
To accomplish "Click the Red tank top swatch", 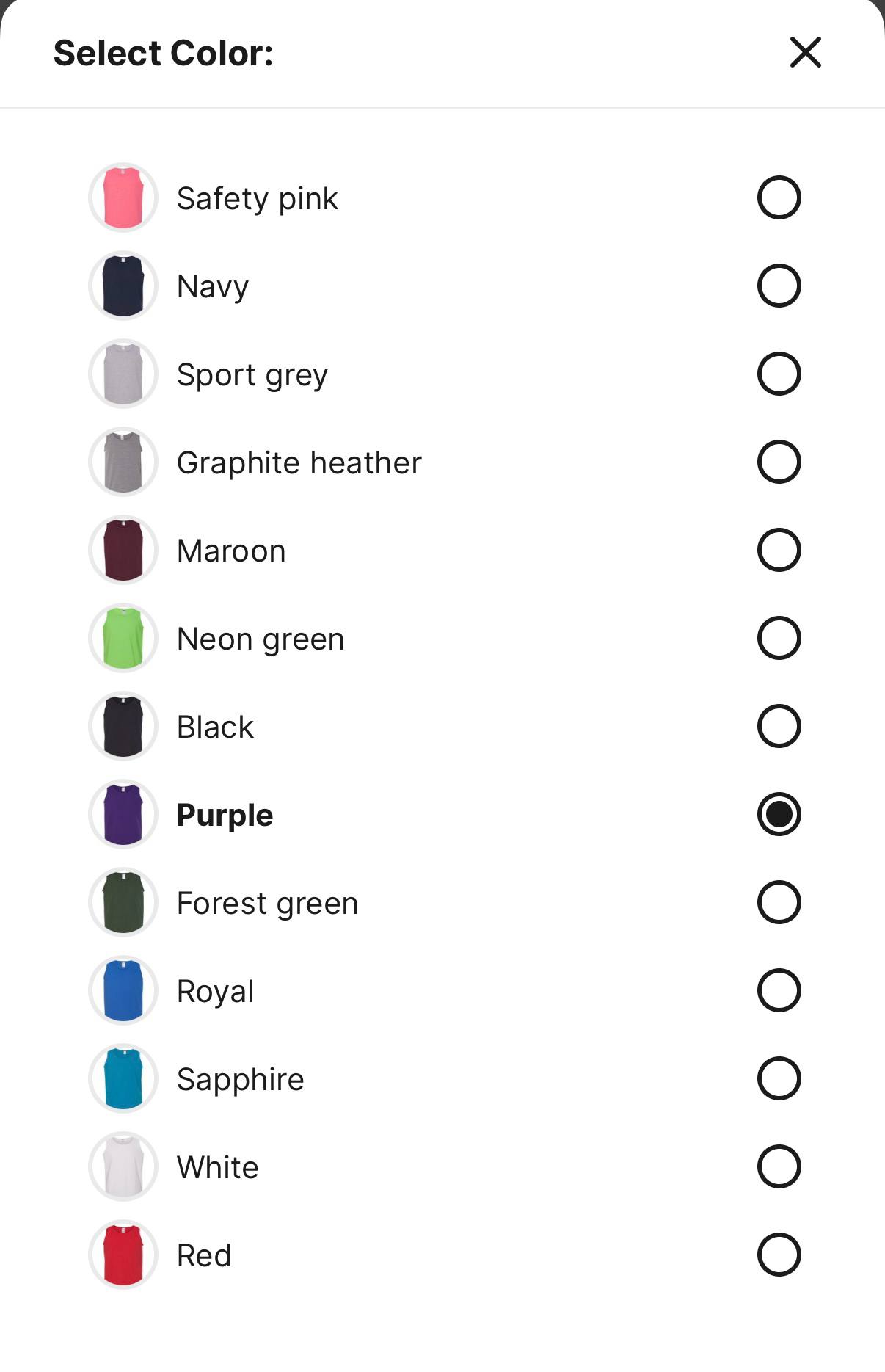I will pos(123,1255).
